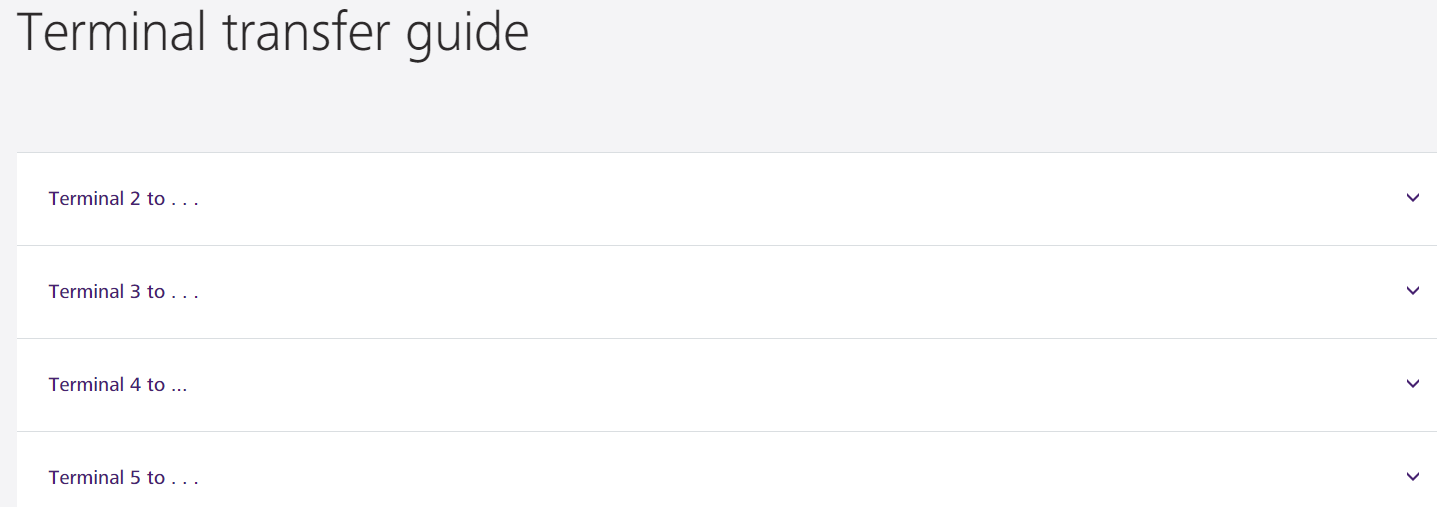Click the chevron icon for Terminal 5
The height and width of the screenshot is (507, 1437).
point(1412,477)
